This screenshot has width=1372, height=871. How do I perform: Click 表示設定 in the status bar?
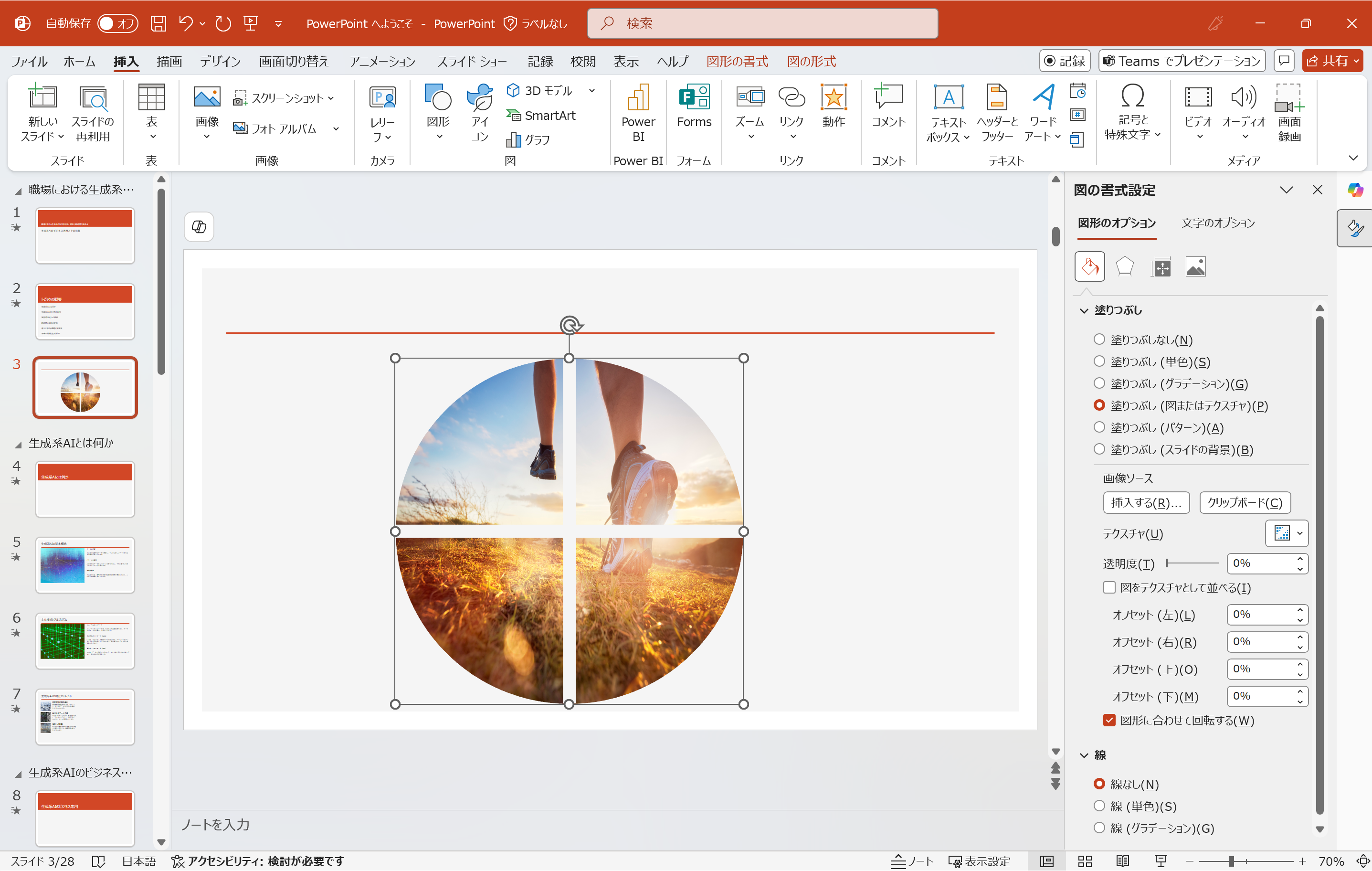tap(980, 861)
